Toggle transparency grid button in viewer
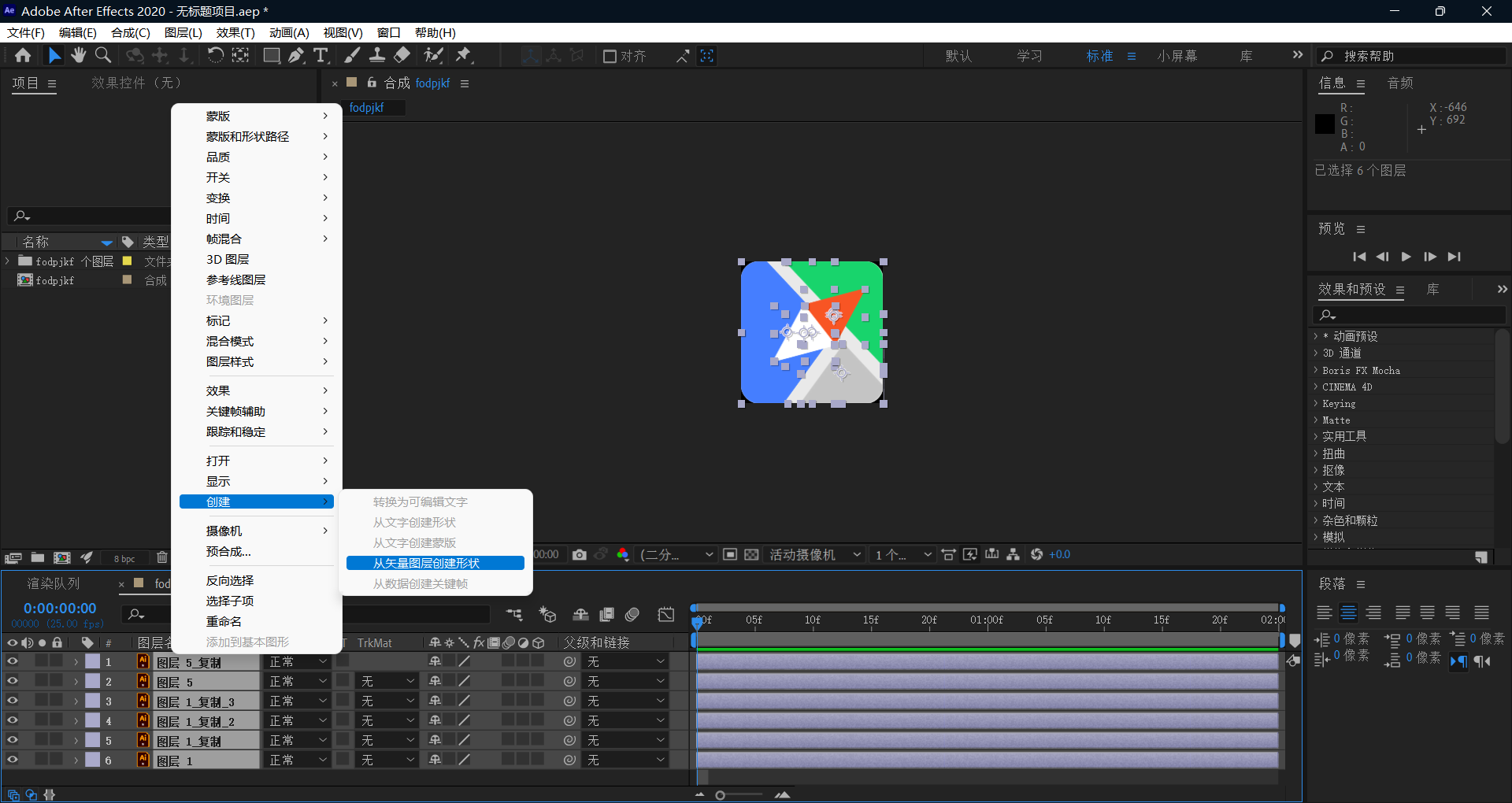This screenshot has width=1512, height=803. [751, 555]
